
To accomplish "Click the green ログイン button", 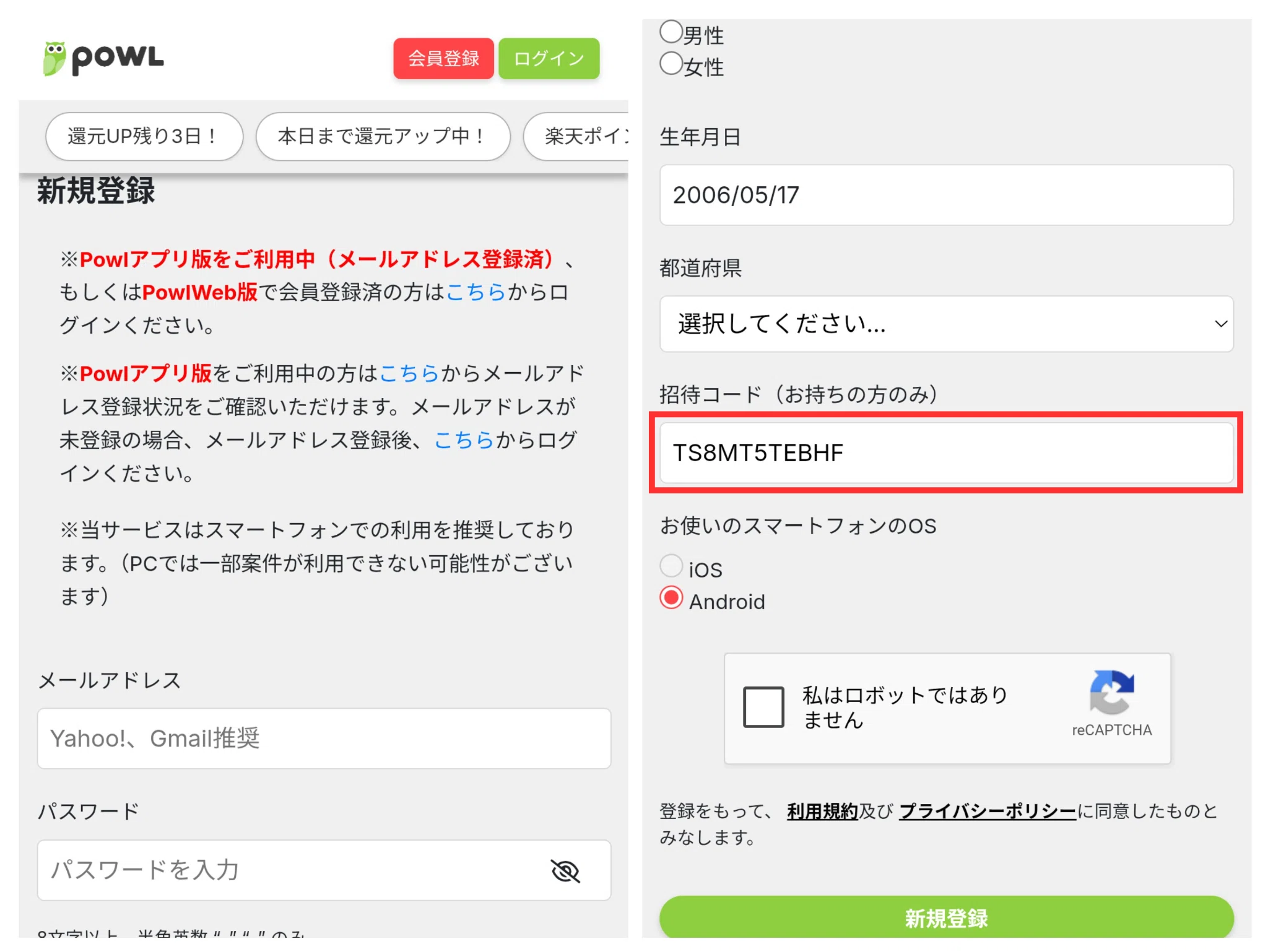I will pos(549,58).
